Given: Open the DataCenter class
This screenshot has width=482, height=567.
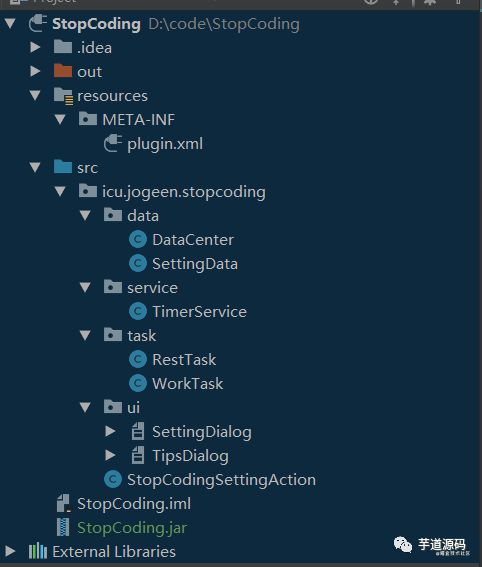Looking at the screenshot, I should (193, 240).
